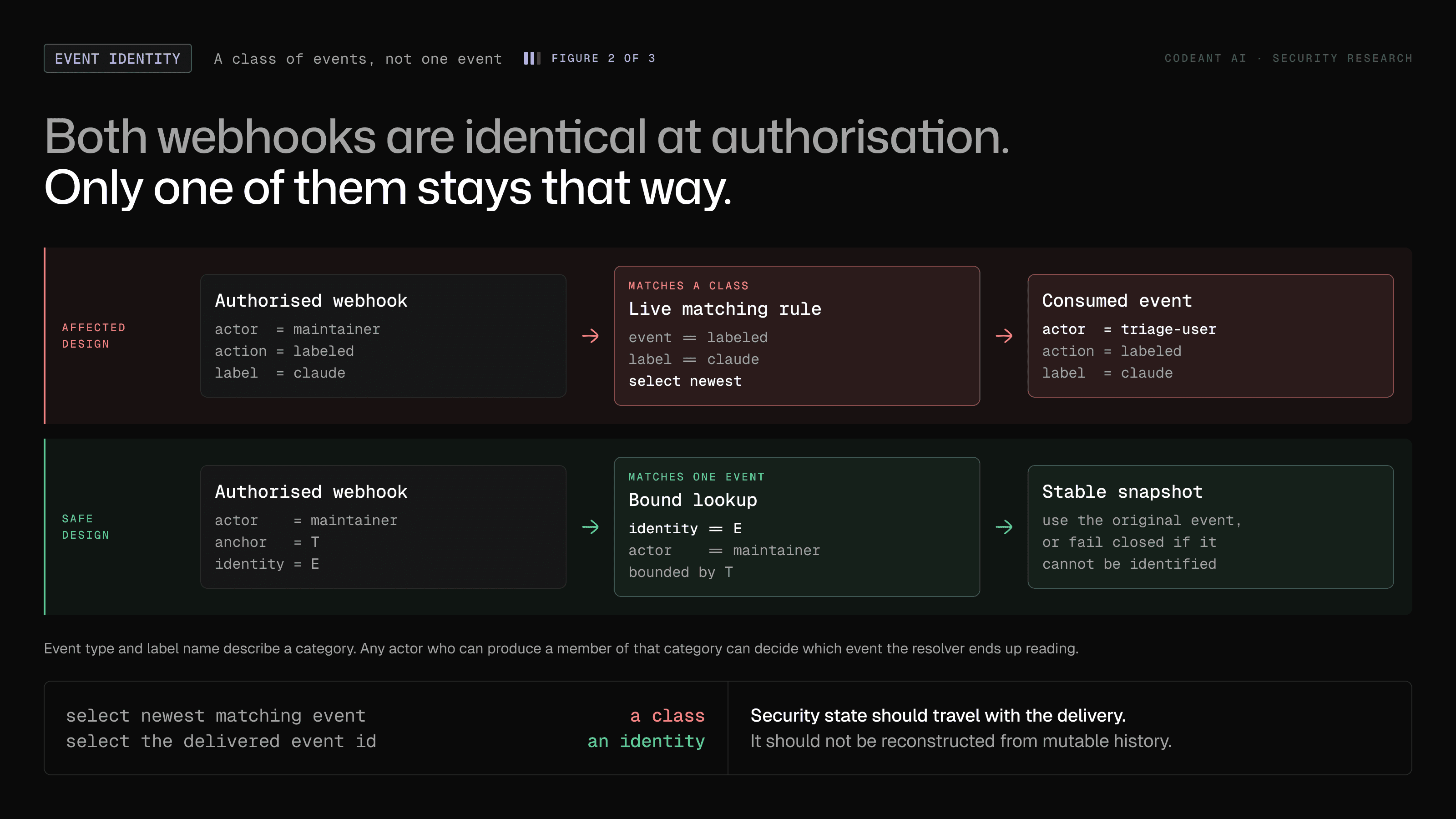
Task: Select "Authorised webhook" title in the affected design row
Action: (x=311, y=300)
